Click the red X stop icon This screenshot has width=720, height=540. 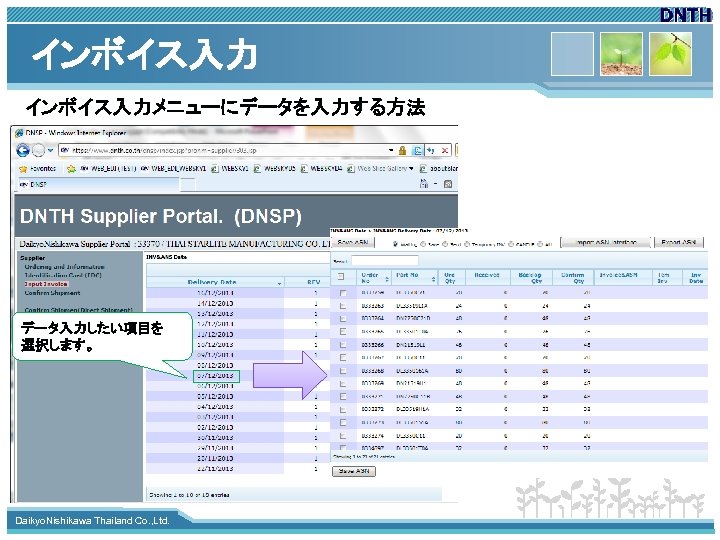click(444, 150)
